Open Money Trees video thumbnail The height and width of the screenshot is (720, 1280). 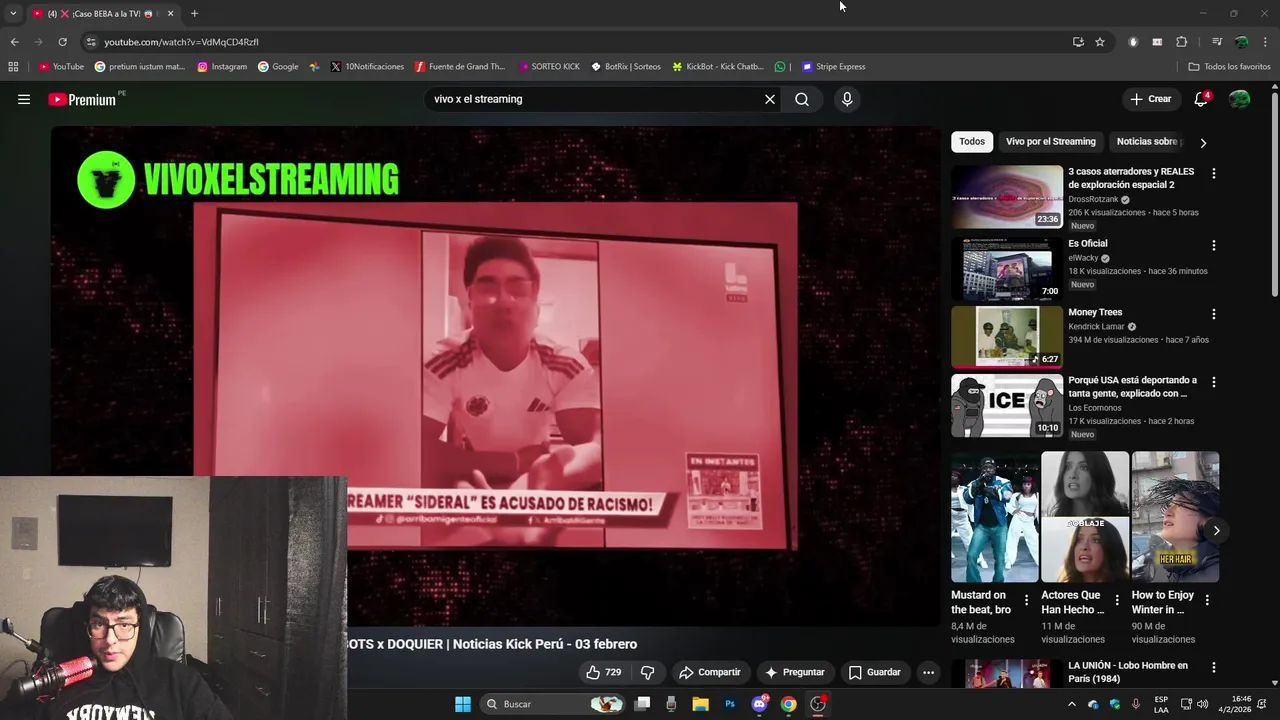pyautogui.click(x=1007, y=337)
